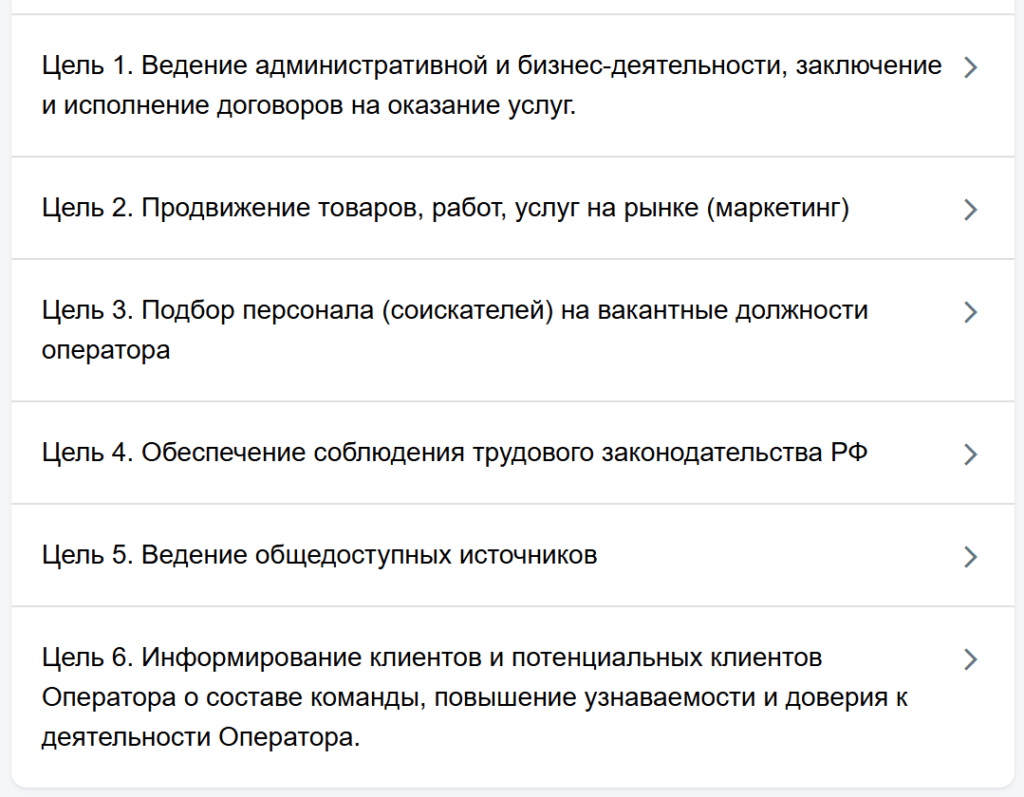Click the arrow icon beside Цель 4

[x=968, y=454]
